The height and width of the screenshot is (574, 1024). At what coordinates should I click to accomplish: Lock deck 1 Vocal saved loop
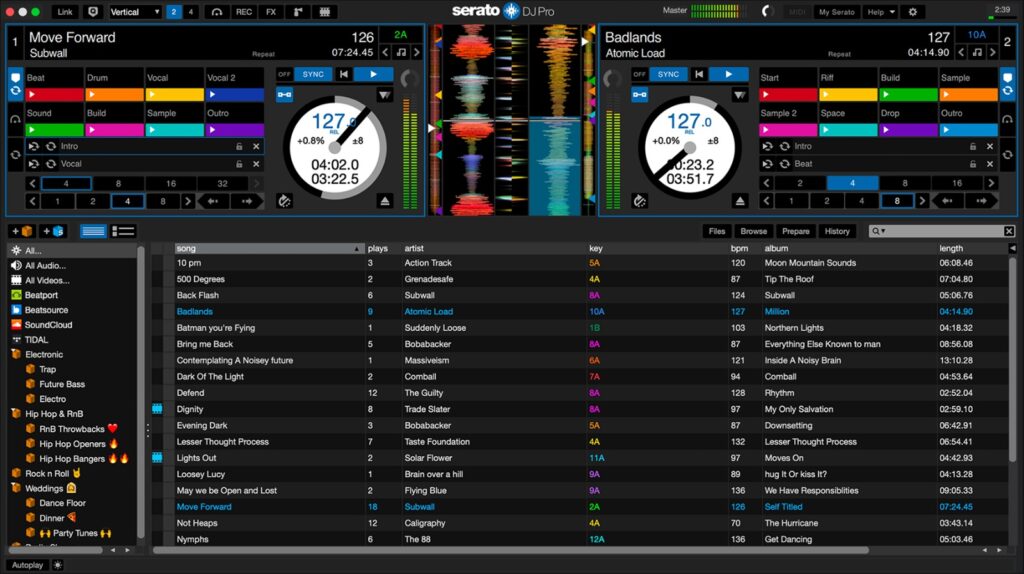239,164
